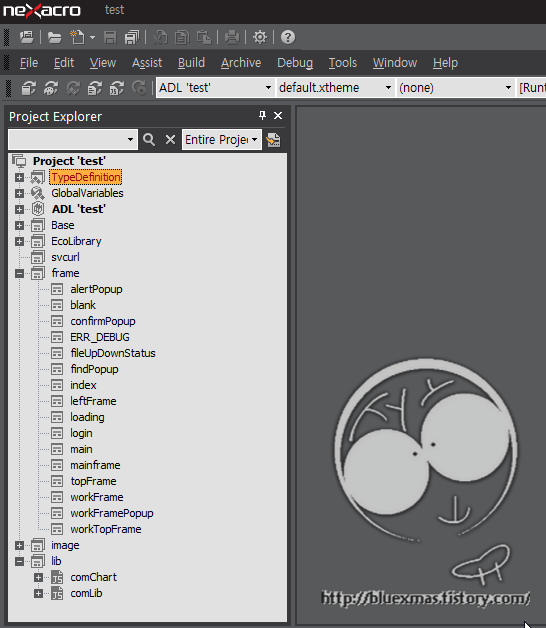This screenshot has width=546, height=628.
Task: Click the greyed Regenerate circular arrow icon
Action: pyautogui.click(x=139, y=88)
